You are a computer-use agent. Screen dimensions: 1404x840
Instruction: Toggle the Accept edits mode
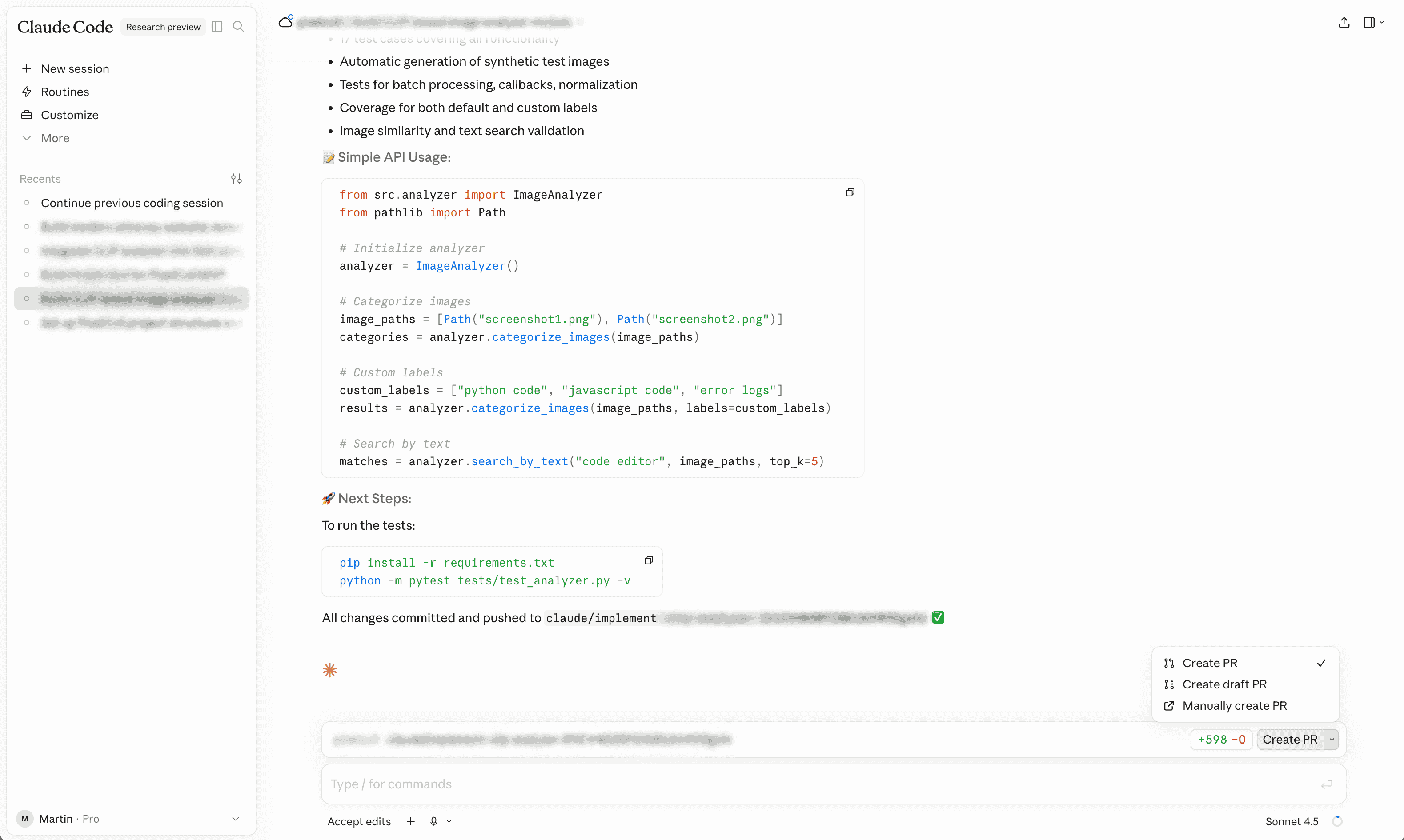tap(359, 821)
